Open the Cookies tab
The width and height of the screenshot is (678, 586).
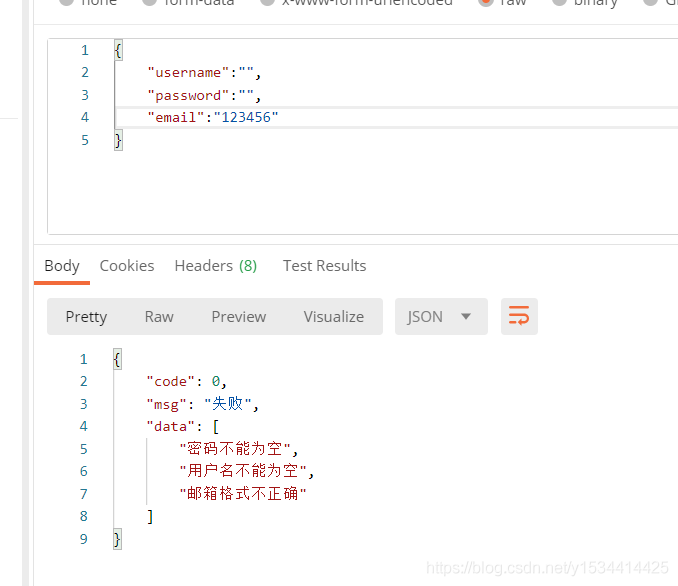click(x=127, y=266)
